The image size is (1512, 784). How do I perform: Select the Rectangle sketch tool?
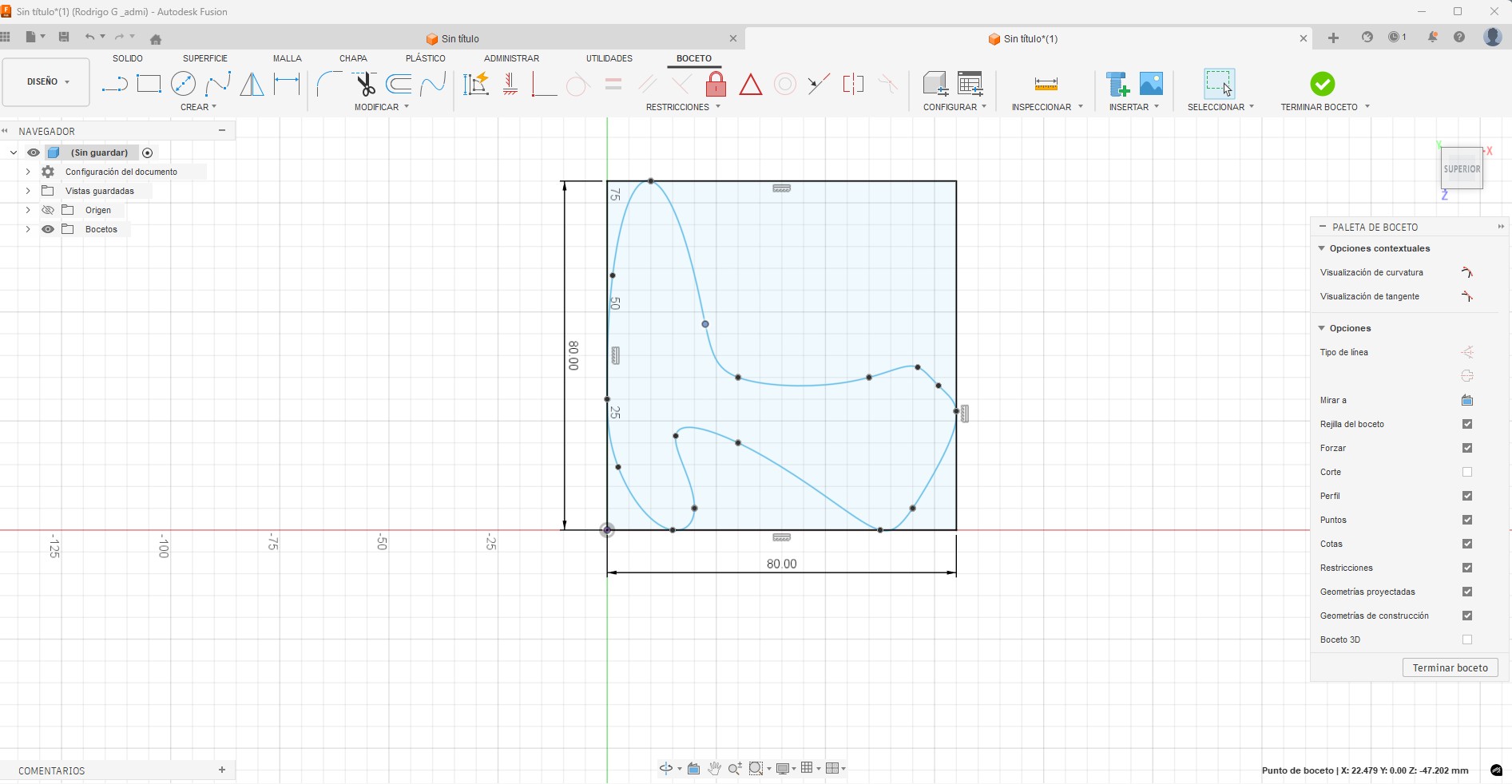(x=149, y=84)
